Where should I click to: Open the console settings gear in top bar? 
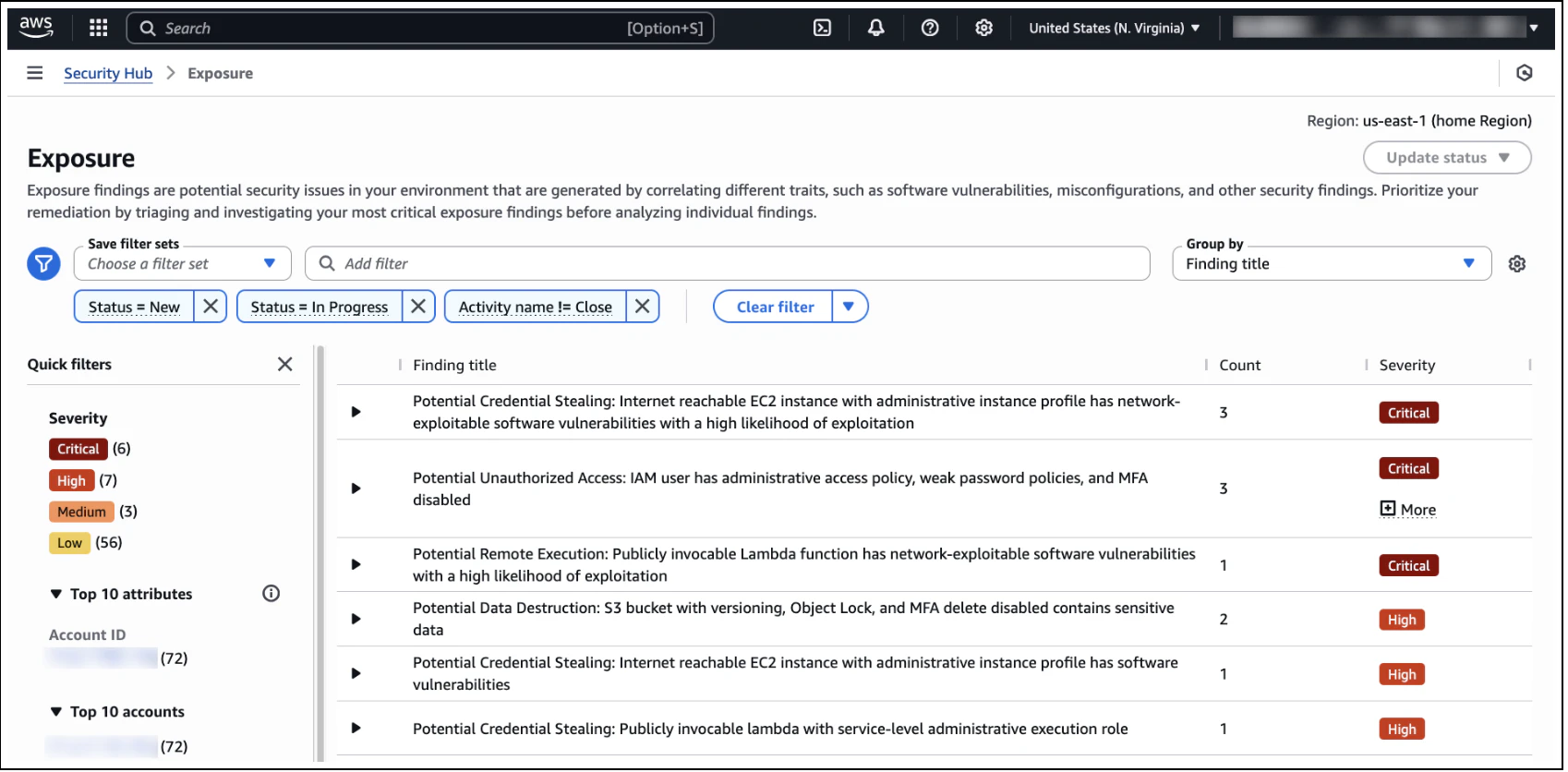pyautogui.click(x=985, y=28)
